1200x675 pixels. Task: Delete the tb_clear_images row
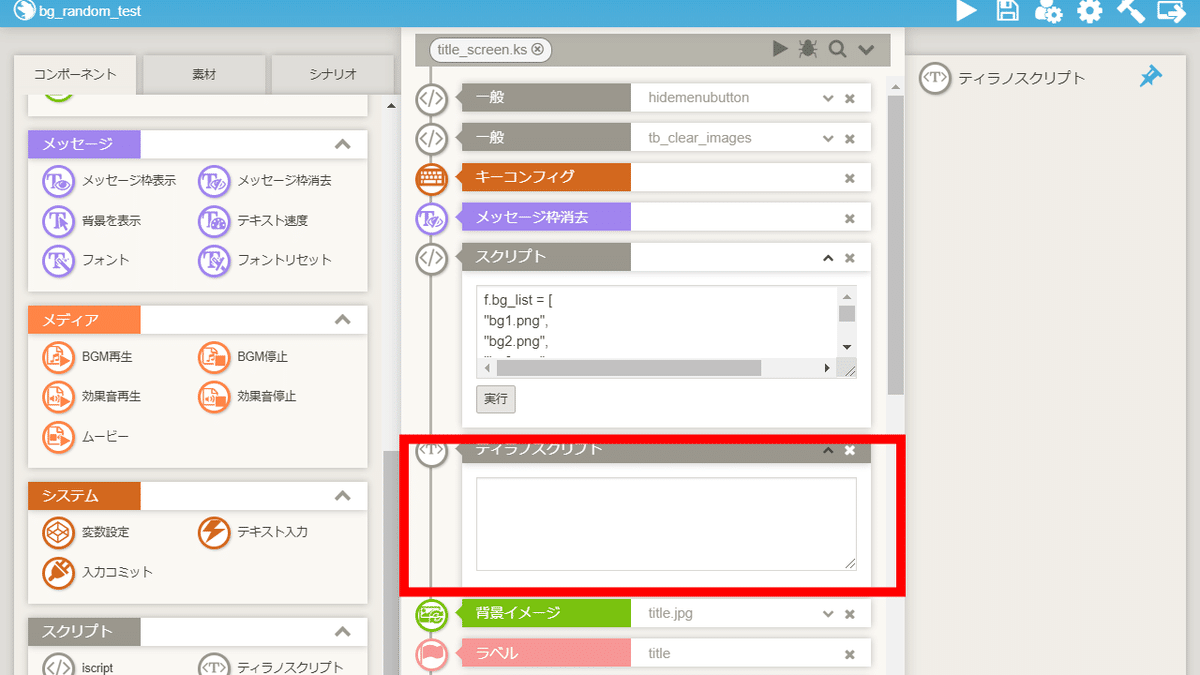click(850, 138)
